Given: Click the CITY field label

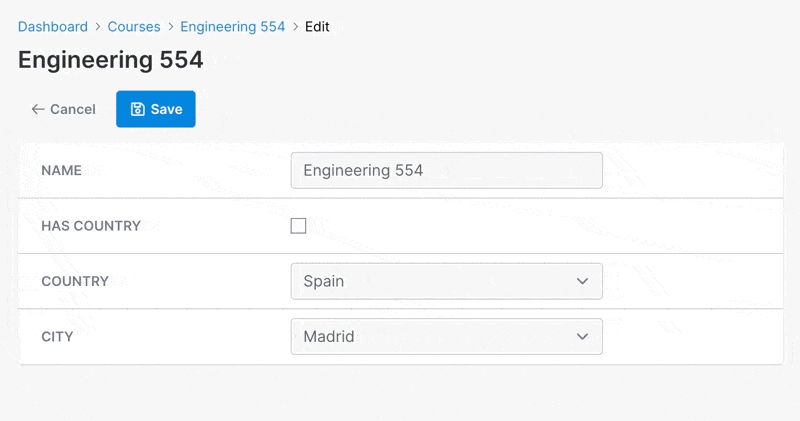Looking at the screenshot, I should (x=57, y=337).
